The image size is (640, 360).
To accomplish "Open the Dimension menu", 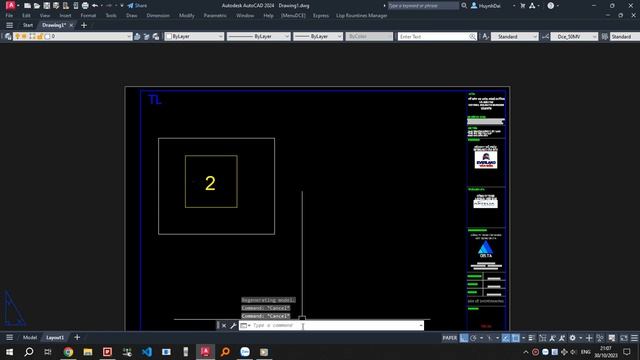I will pos(158,16).
